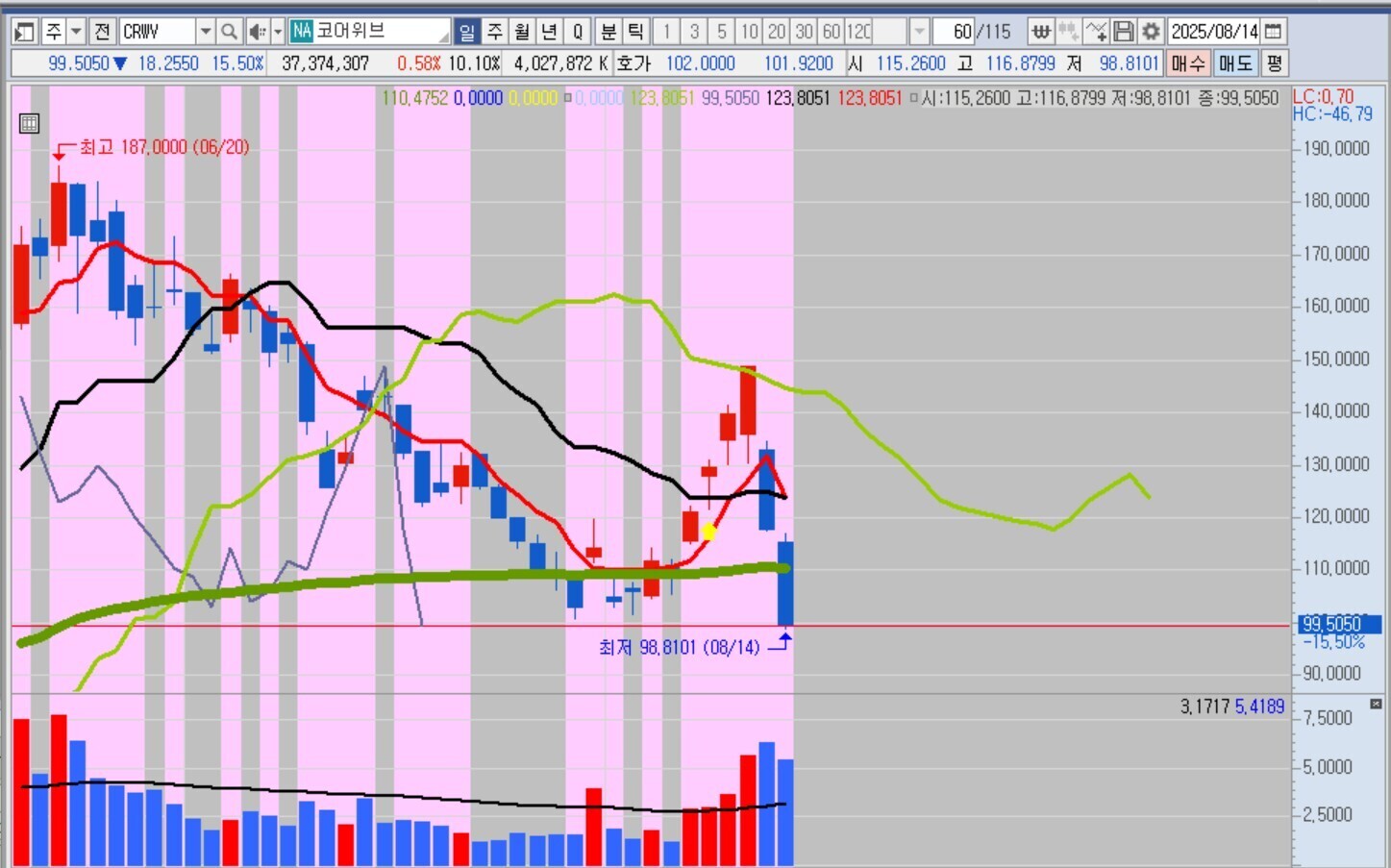Click the 110.4752 olive indicator value
1391x868 pixels.
coord(415,98)
